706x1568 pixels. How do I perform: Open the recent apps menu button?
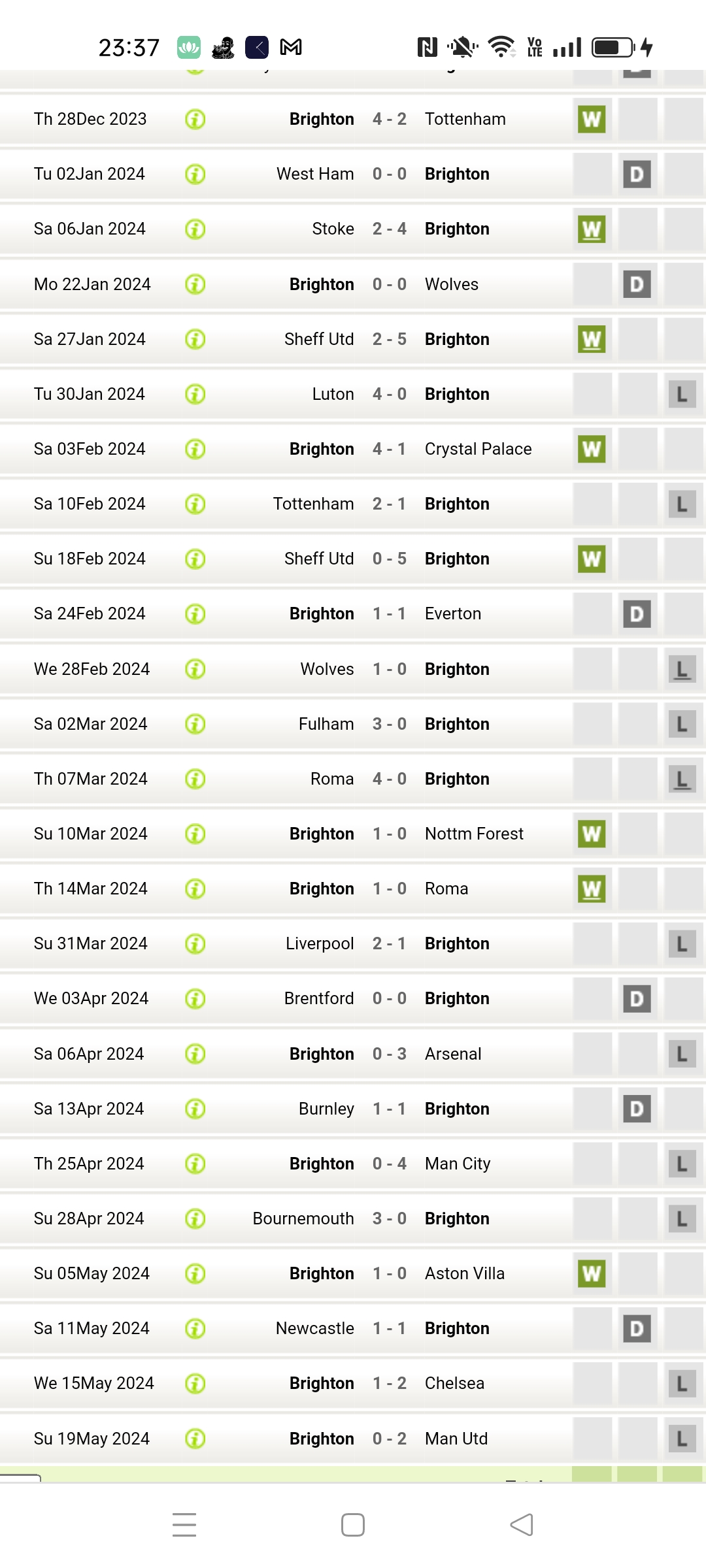(x=184, y=1525)
